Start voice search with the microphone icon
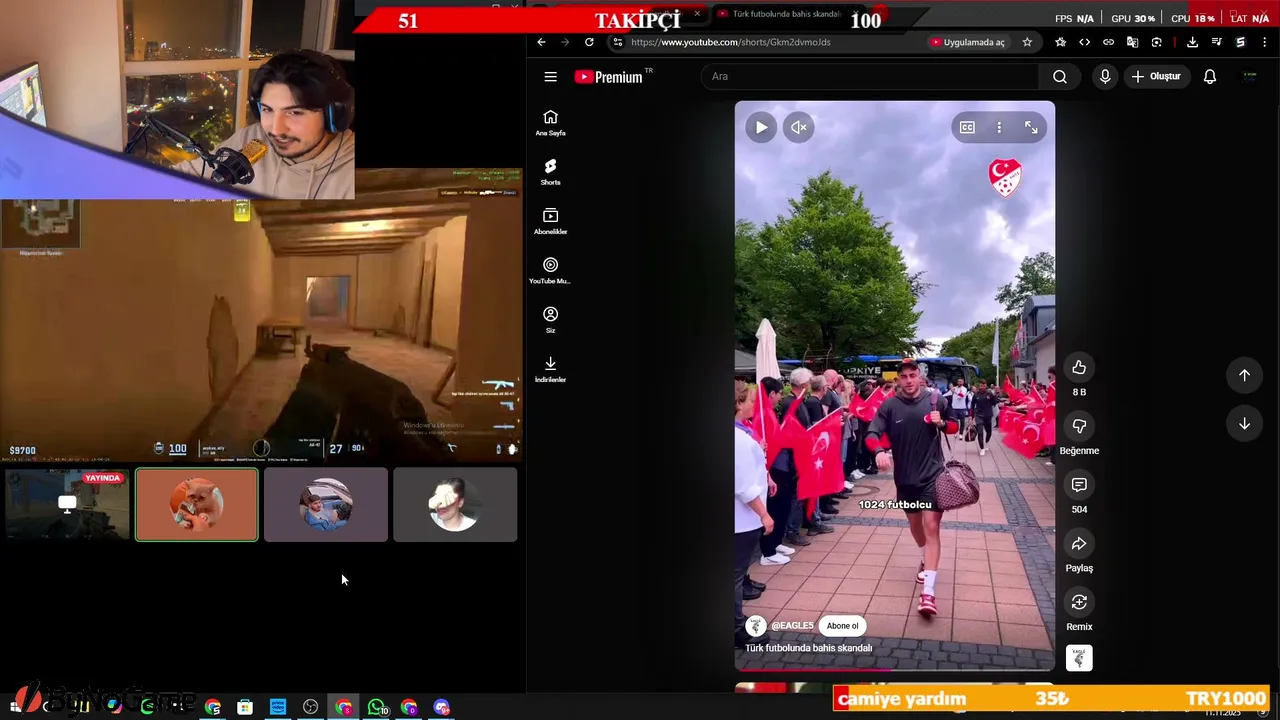 [x=1105, y=77]
